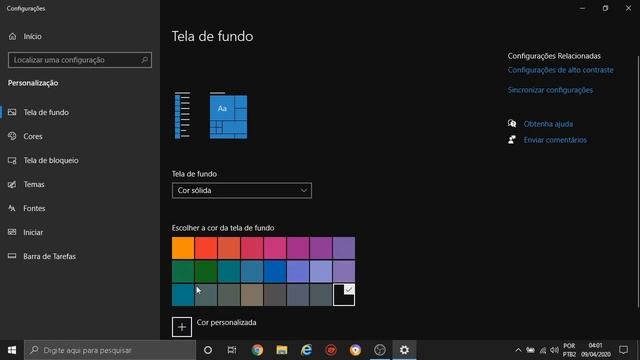The image size is (640, 360).
Task: Click taskbar search box Digite aqui para pesquisar
Action: (x=110, y=350)
